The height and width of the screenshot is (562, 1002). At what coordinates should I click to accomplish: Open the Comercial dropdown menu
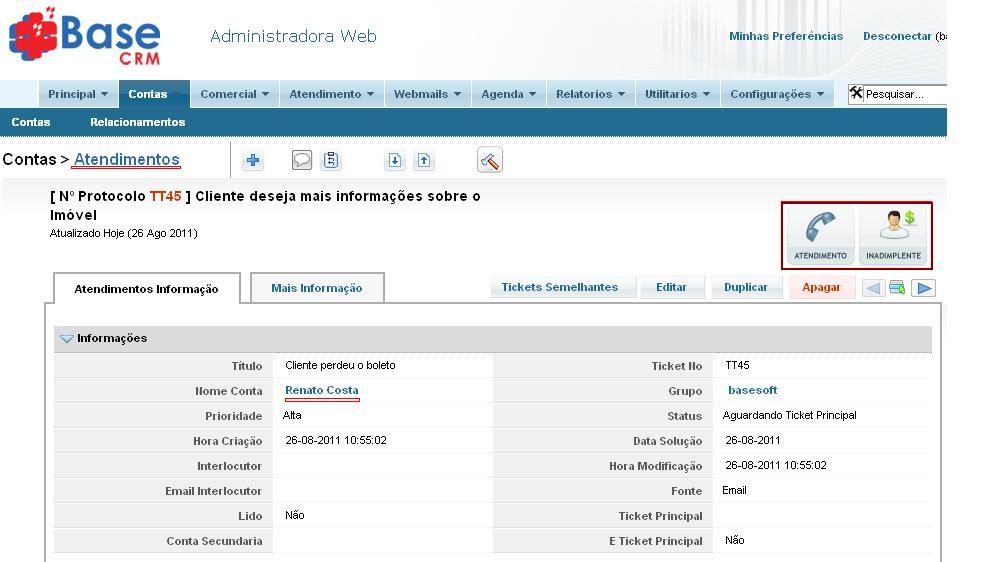(234, 94)
